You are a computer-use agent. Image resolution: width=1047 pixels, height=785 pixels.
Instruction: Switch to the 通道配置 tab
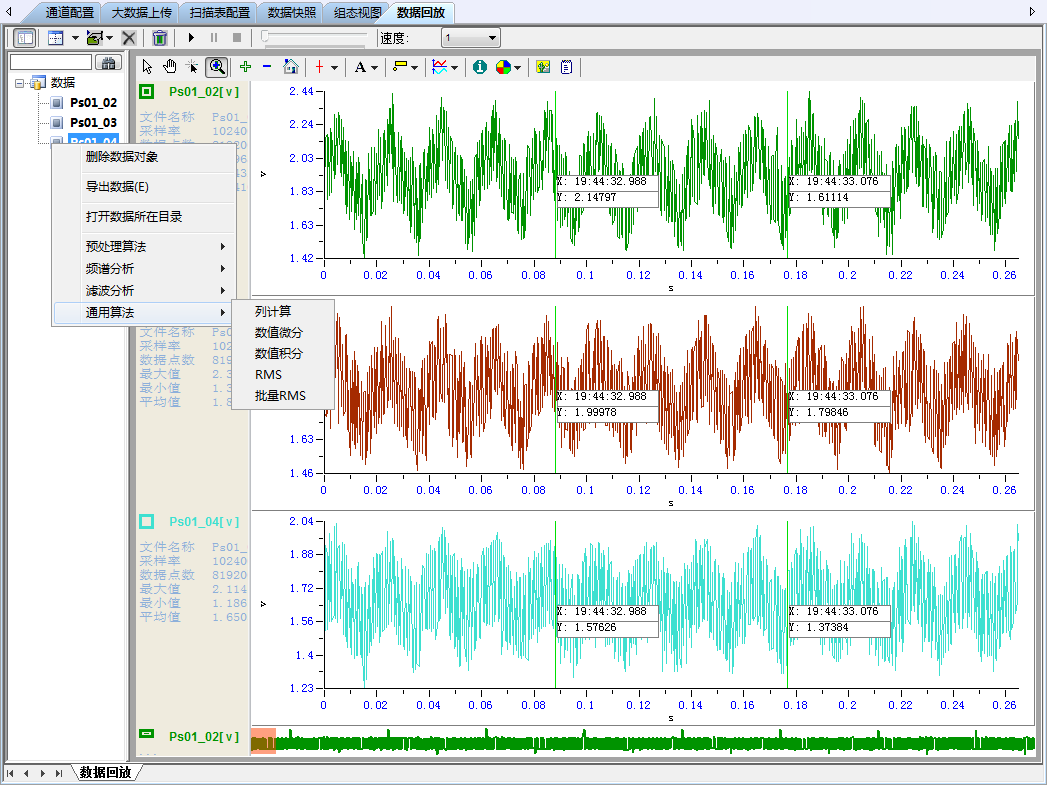(x=69, y=13)
